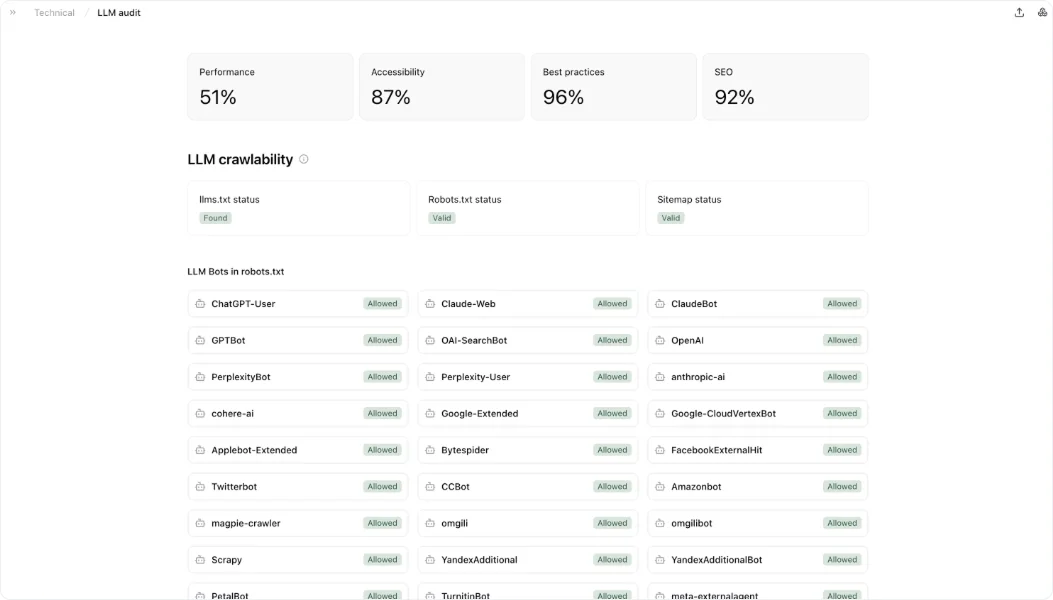Click the bot icon beside Applebot-Extended

tap(200, 450)
